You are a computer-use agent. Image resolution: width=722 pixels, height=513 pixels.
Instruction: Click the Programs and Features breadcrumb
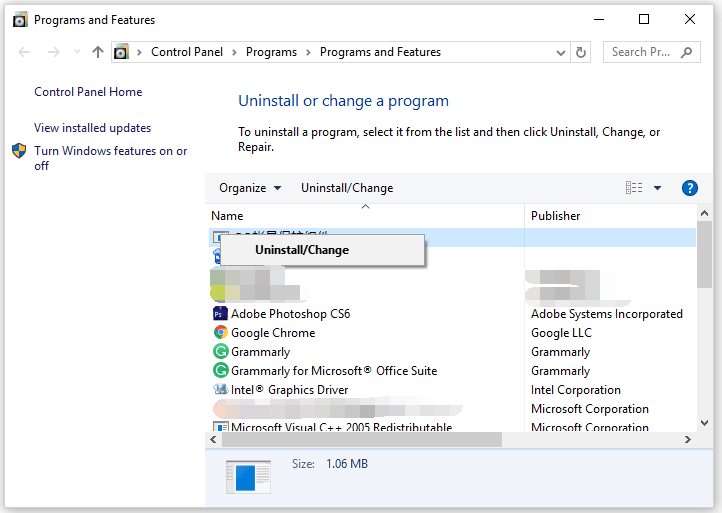pos(380,52)
